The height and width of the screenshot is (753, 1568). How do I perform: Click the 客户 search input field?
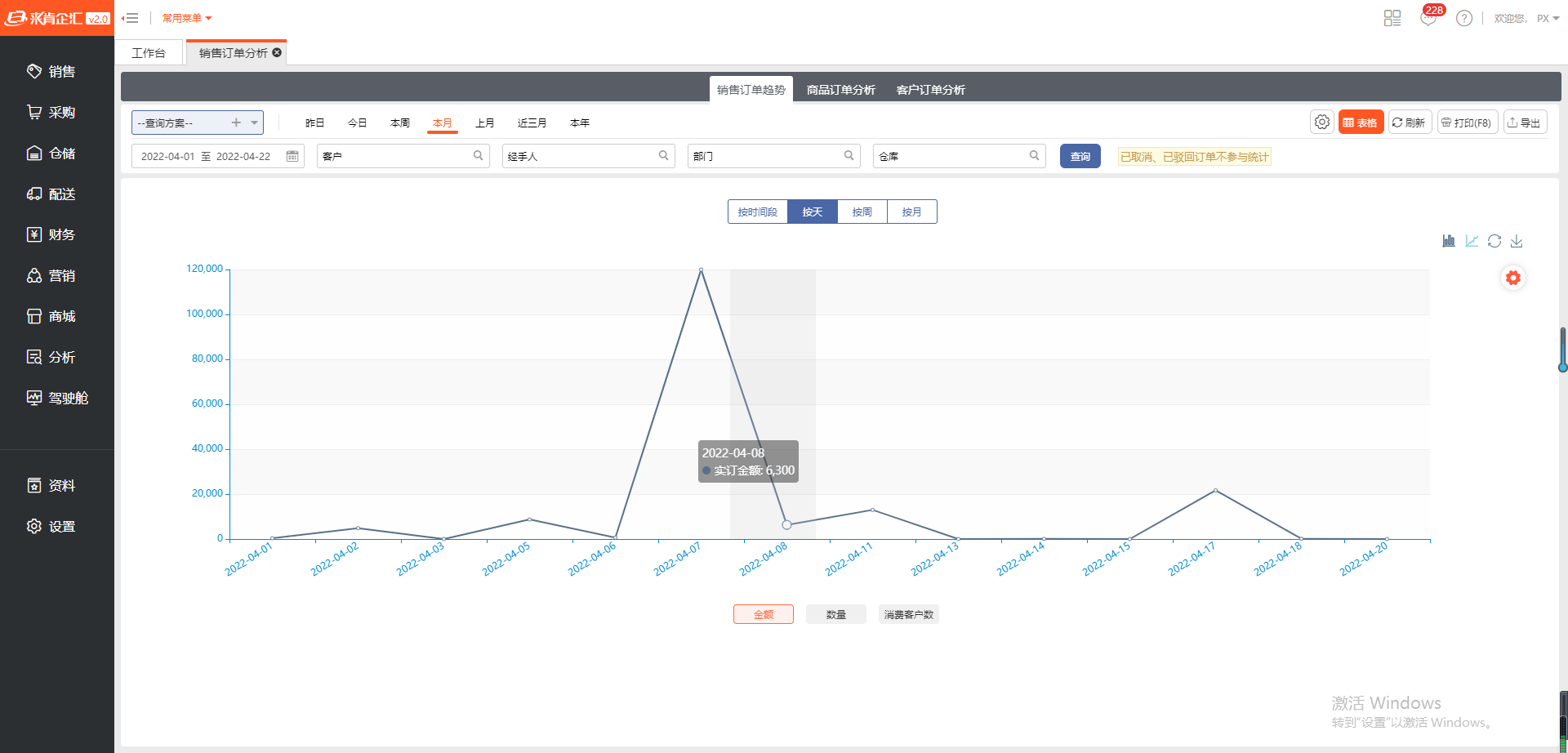tap(395, 156)
